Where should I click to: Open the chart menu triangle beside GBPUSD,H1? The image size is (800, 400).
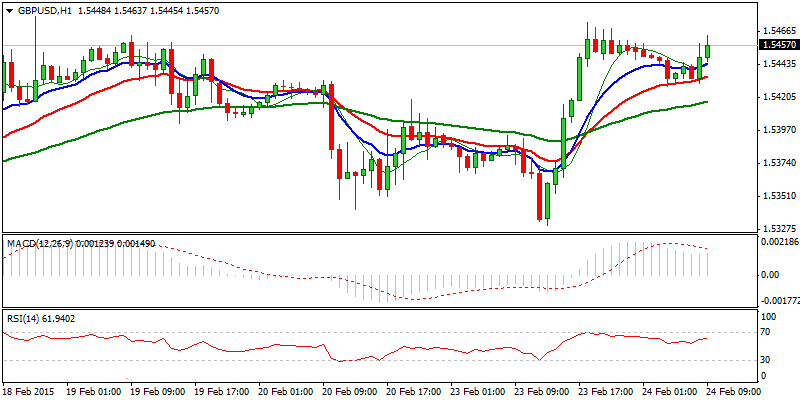coord(9,11)
